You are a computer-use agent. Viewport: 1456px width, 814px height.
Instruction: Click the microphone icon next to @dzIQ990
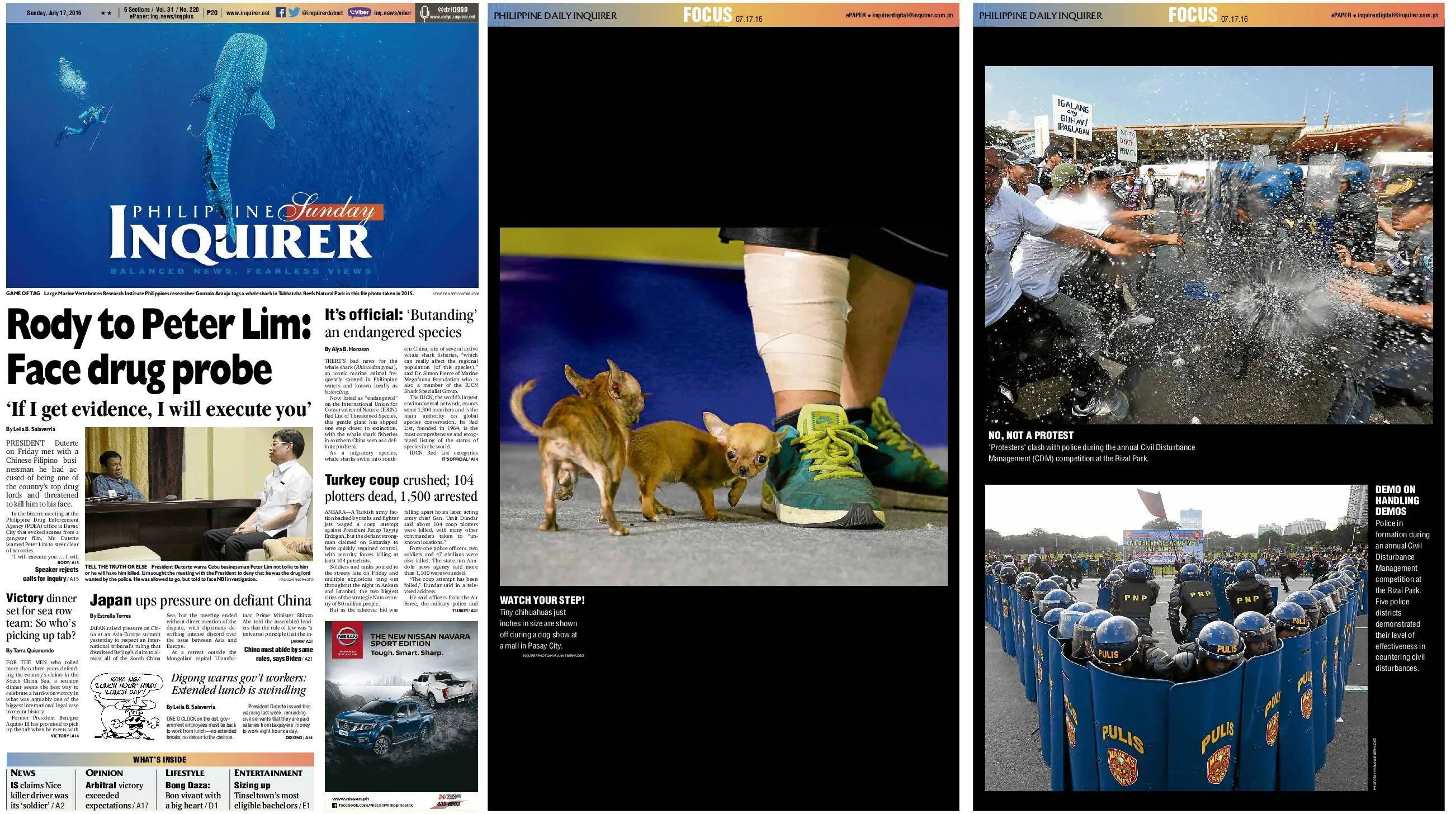(x=425, y=12)
